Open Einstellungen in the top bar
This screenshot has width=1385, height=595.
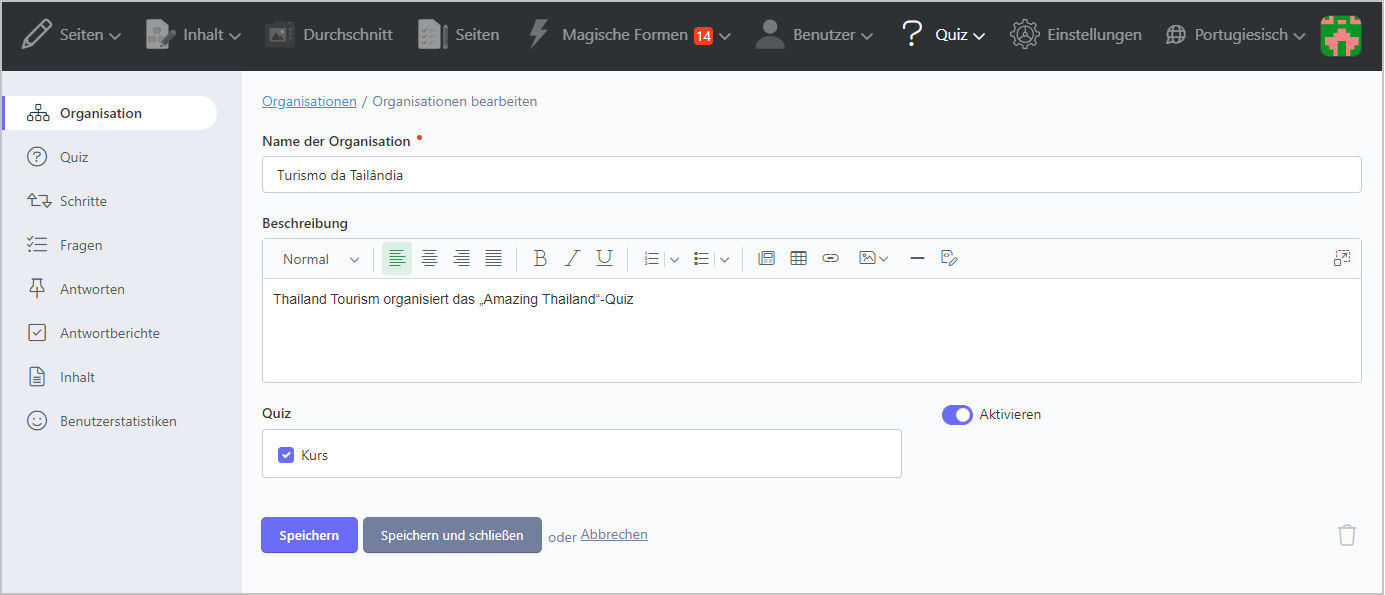1076,35
